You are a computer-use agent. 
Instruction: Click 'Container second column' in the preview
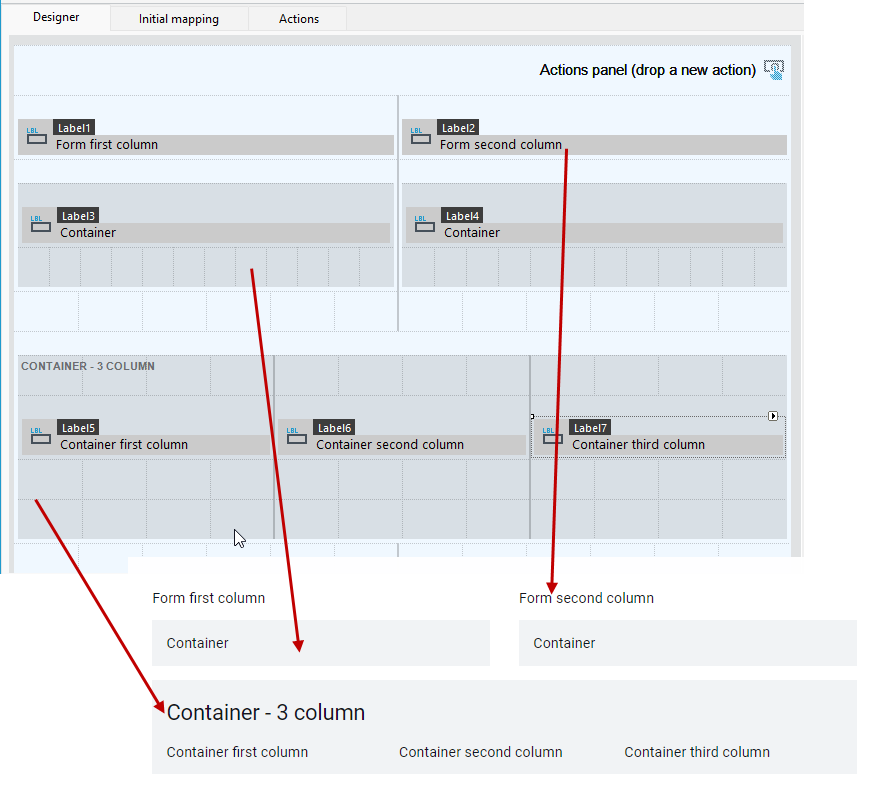point(480,752)
